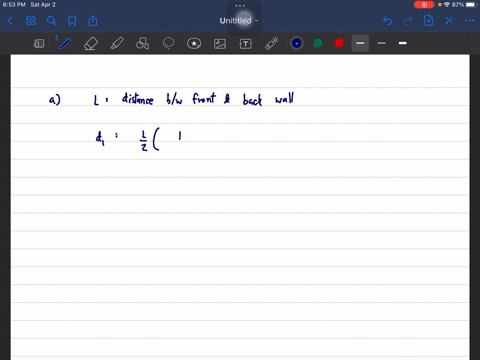Select the Pen tool
Image resolution: width=480 pixels, height=360 pixels.
click(64, 43)
